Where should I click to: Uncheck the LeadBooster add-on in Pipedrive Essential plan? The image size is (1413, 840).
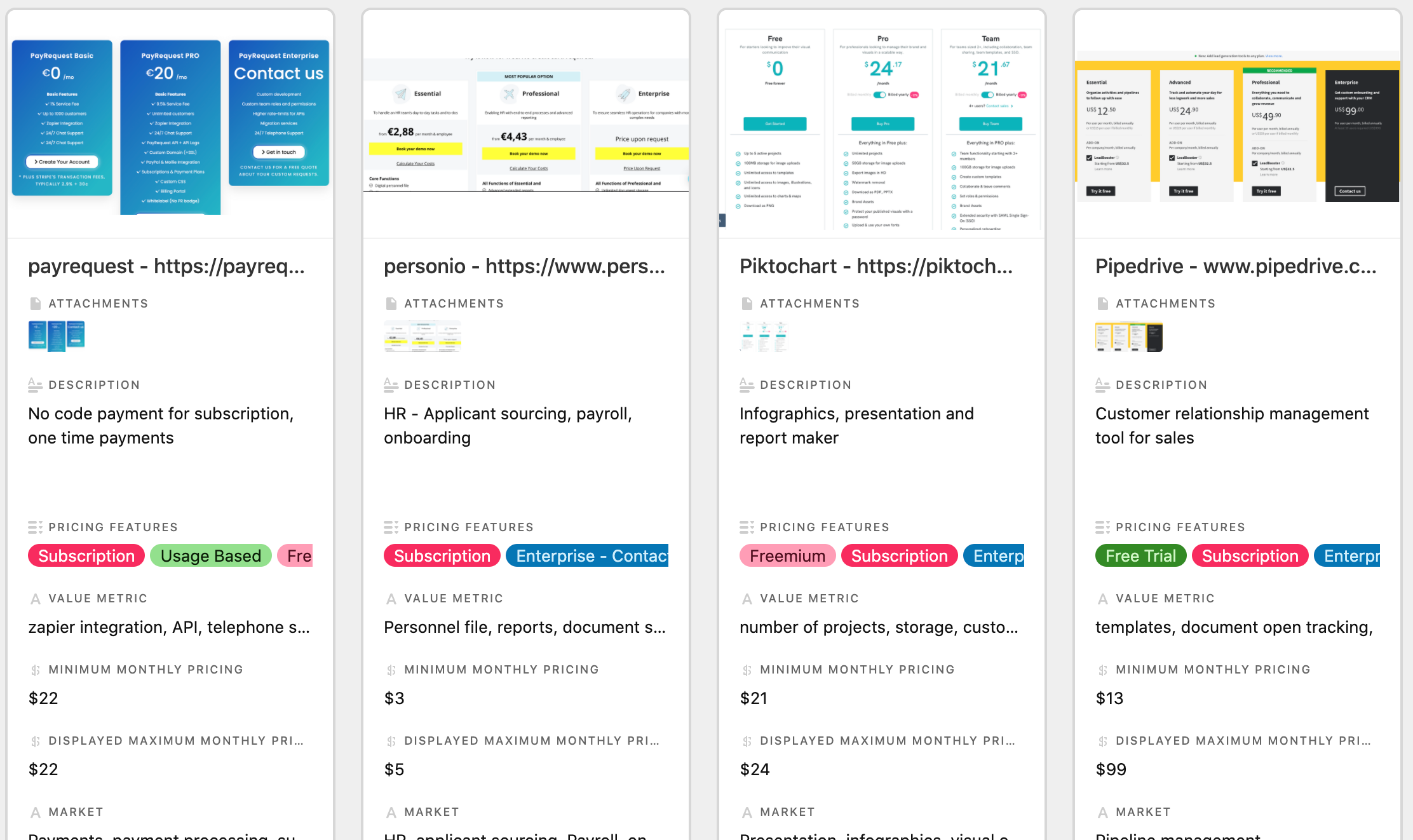(x=1089, y=158)
